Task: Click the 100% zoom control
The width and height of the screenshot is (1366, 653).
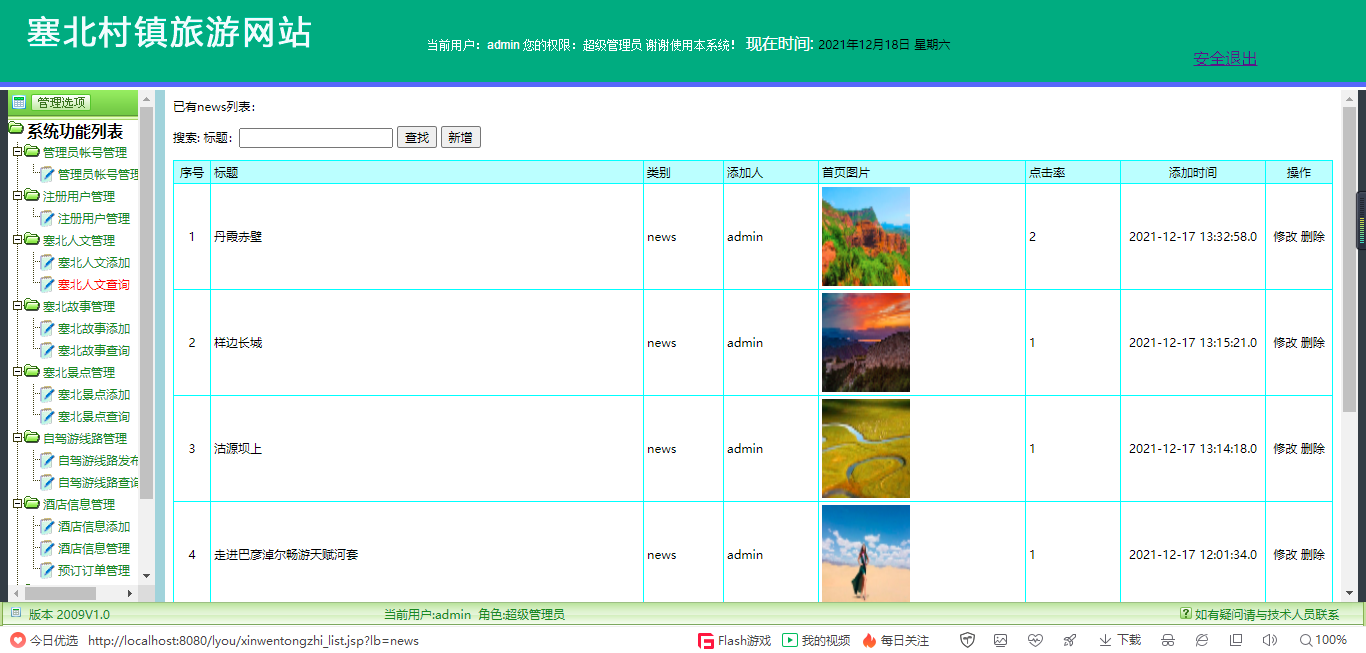Action: click(1323, 640)
